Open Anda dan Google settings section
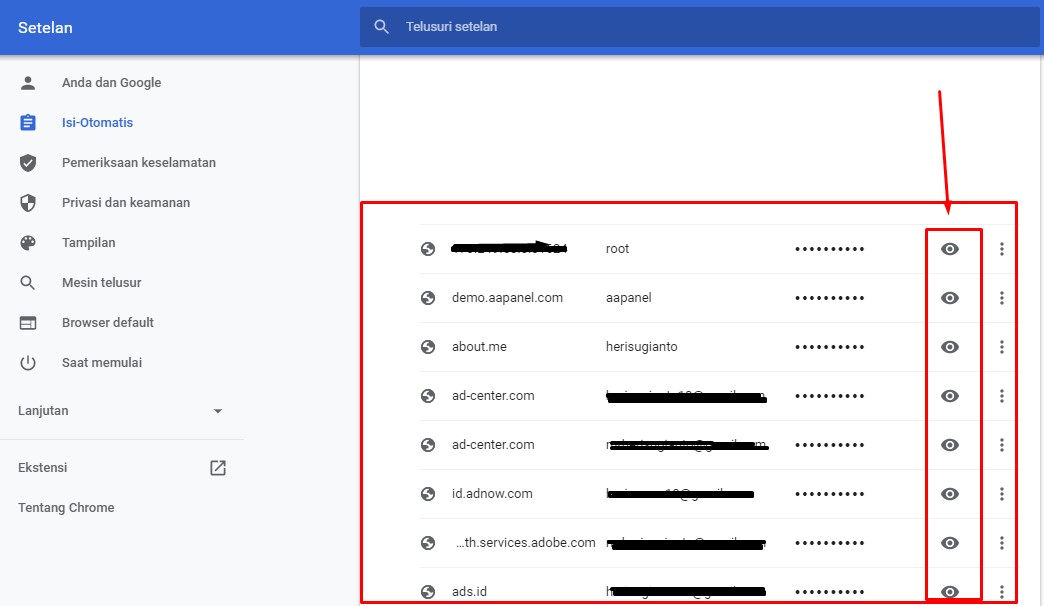 (x=111, y=83)
